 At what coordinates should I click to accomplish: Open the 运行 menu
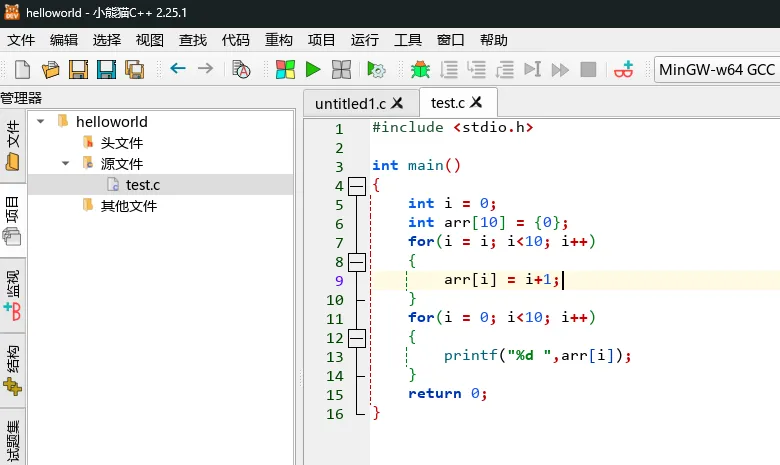[365, 40]
